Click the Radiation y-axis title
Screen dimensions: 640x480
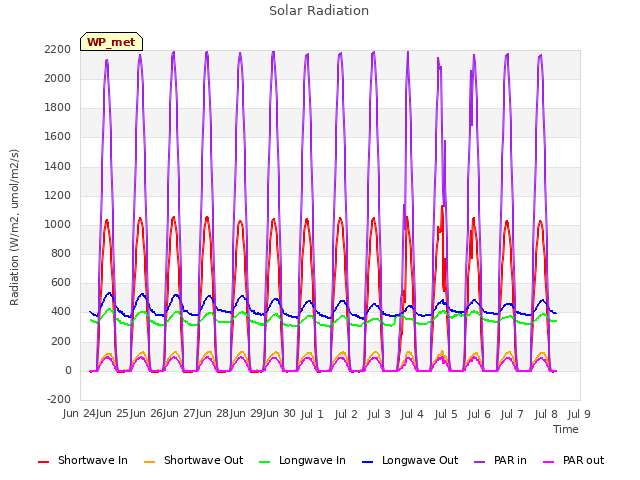(x=14, y=227)
